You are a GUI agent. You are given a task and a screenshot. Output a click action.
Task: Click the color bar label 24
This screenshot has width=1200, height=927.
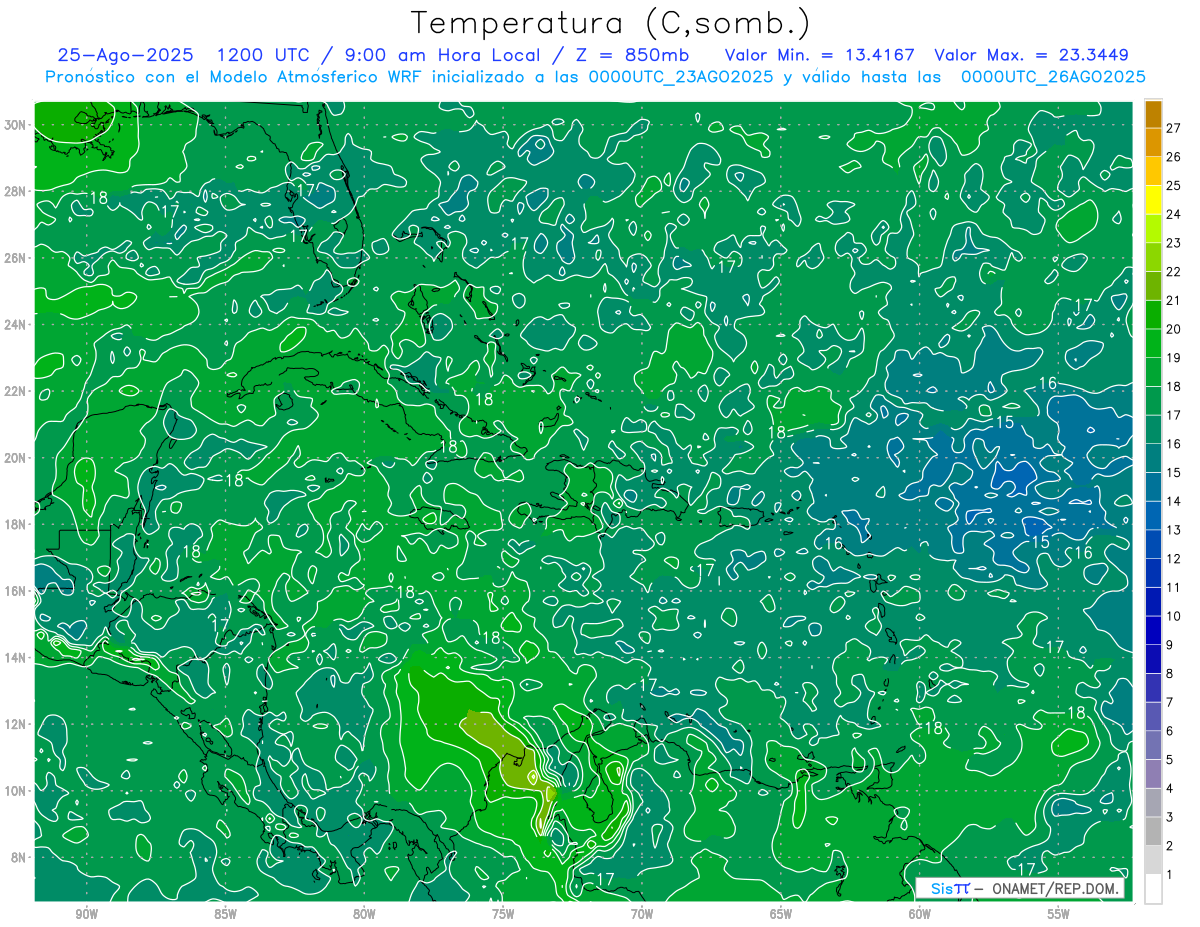1174,214
